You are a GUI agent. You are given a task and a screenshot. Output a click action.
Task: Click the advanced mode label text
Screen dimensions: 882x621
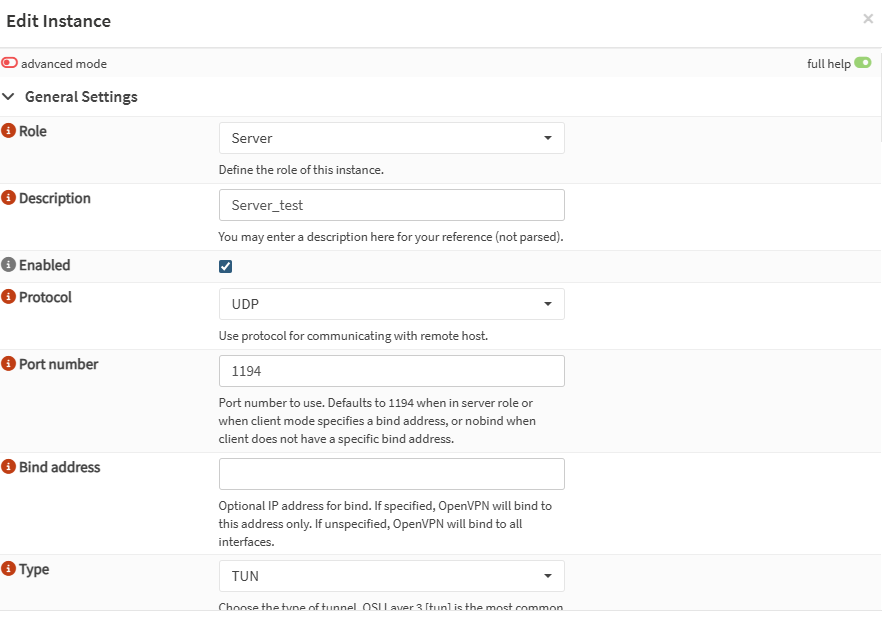point(64,64)
